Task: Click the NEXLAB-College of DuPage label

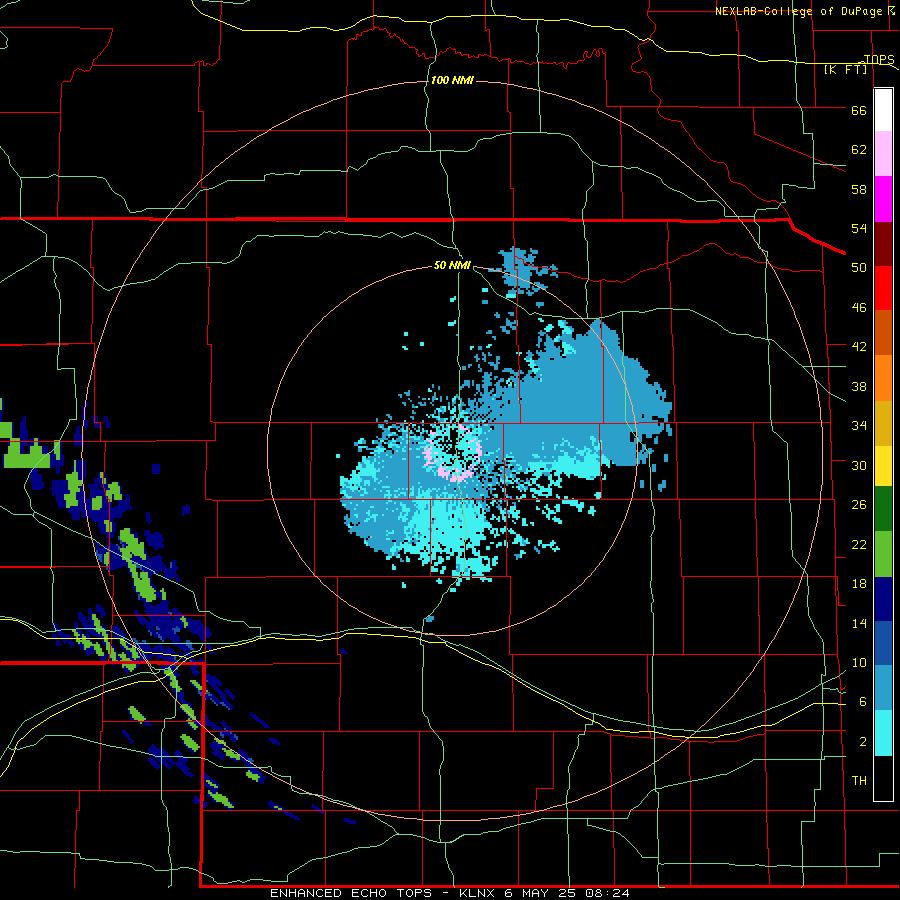Action: point(801,11)
